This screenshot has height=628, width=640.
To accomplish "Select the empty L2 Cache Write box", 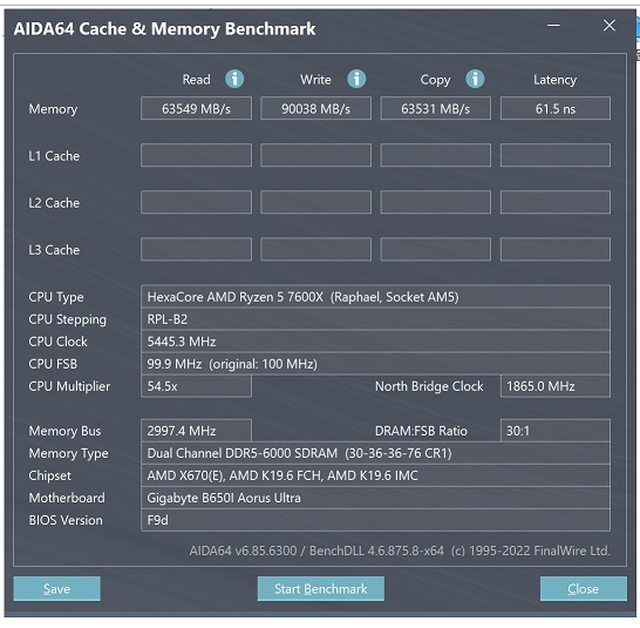I will (x=316, y=202).
